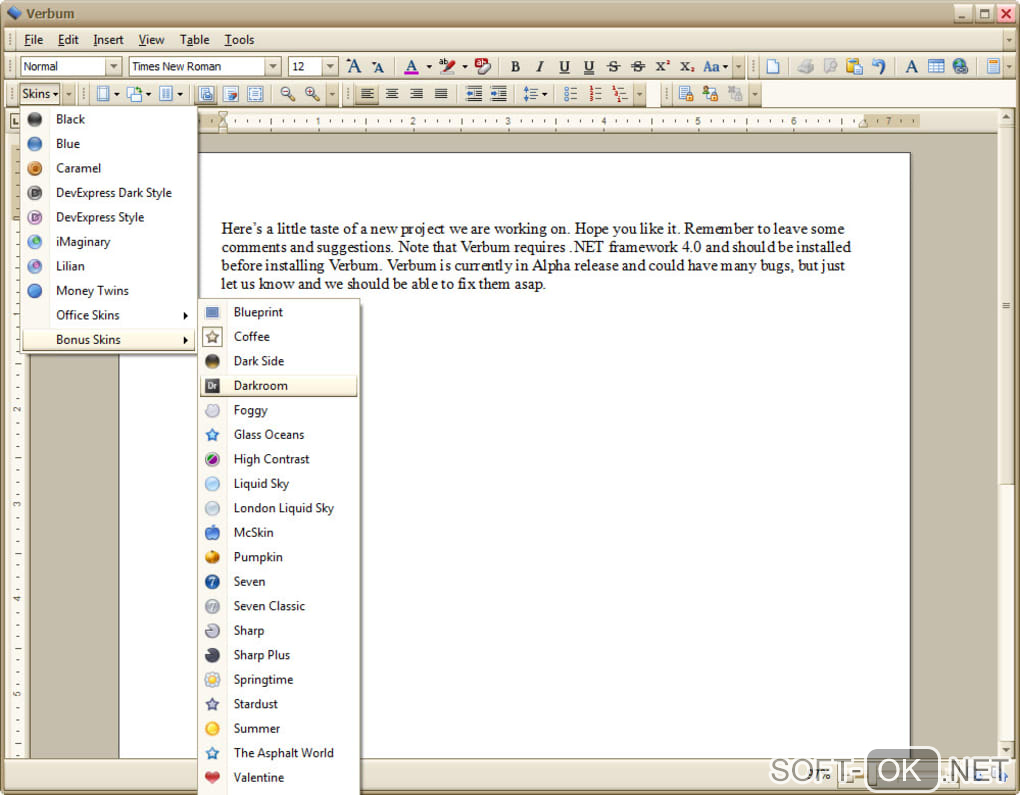Click the Paste clipboard icon

(854, 66)
